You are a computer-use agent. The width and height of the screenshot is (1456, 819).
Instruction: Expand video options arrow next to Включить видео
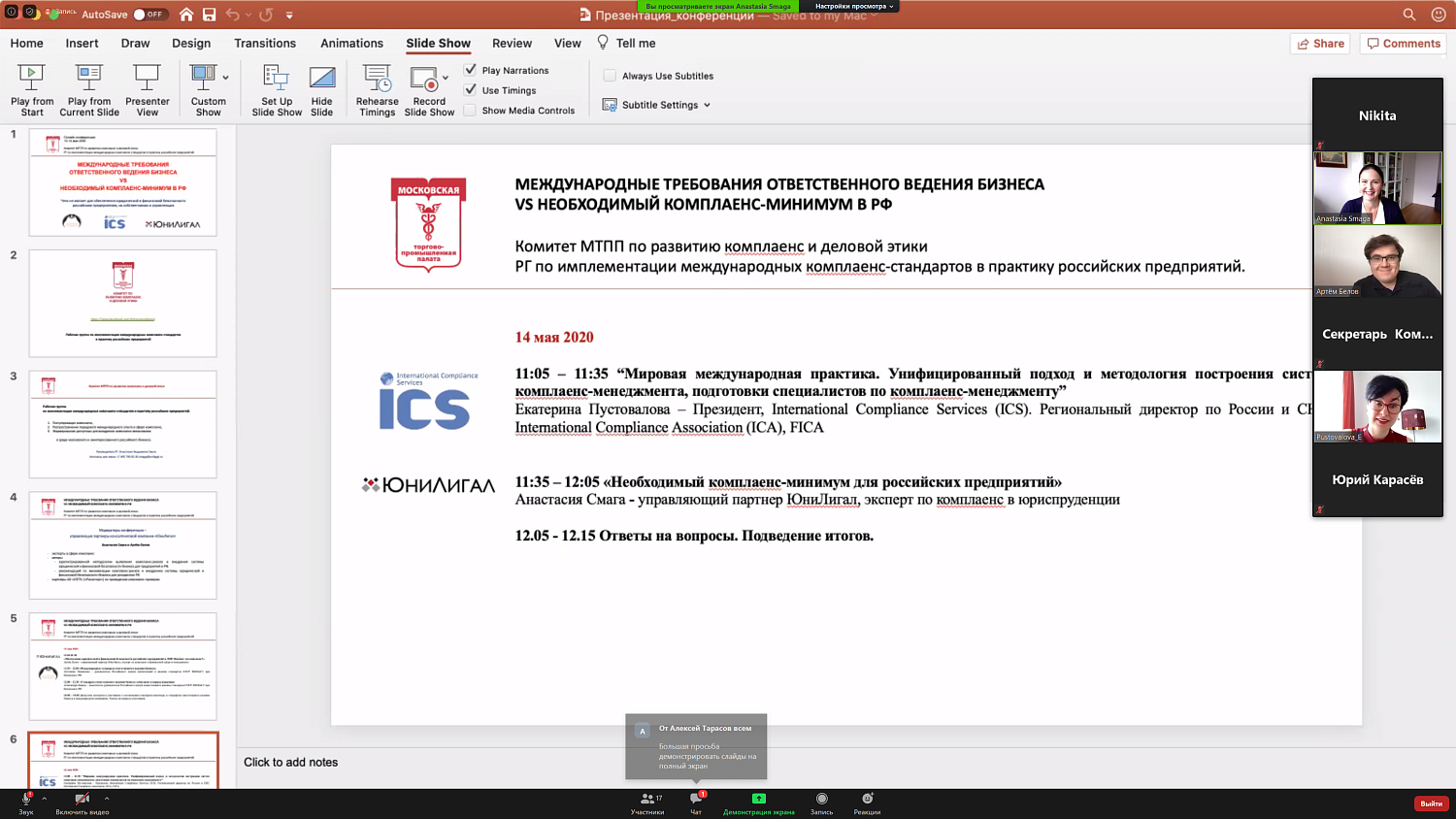pyautogui.click(x=107, y=799)
